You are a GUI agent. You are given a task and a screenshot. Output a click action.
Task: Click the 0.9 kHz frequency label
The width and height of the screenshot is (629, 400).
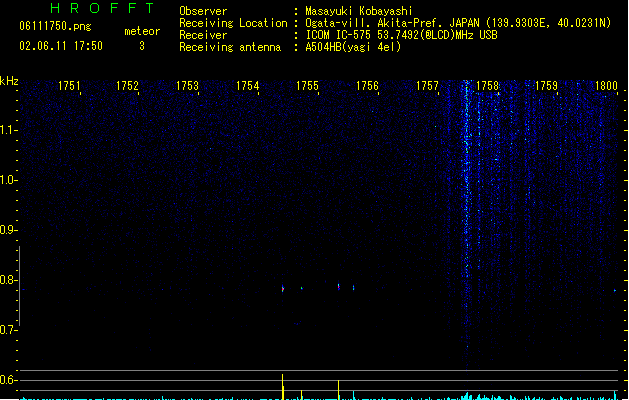coord(8,230)
